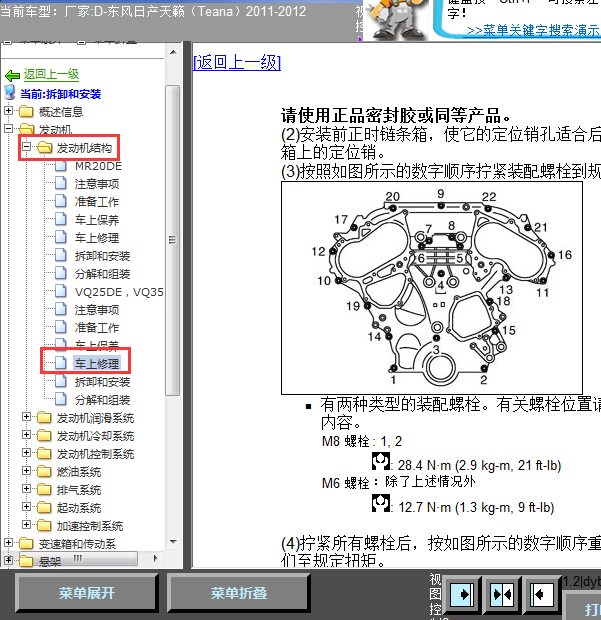The width and height of the screenshot is (601, 620).
Task: Click the 发动机结构 folder icon
Action: pyautogui.click(x=44, y=147)
